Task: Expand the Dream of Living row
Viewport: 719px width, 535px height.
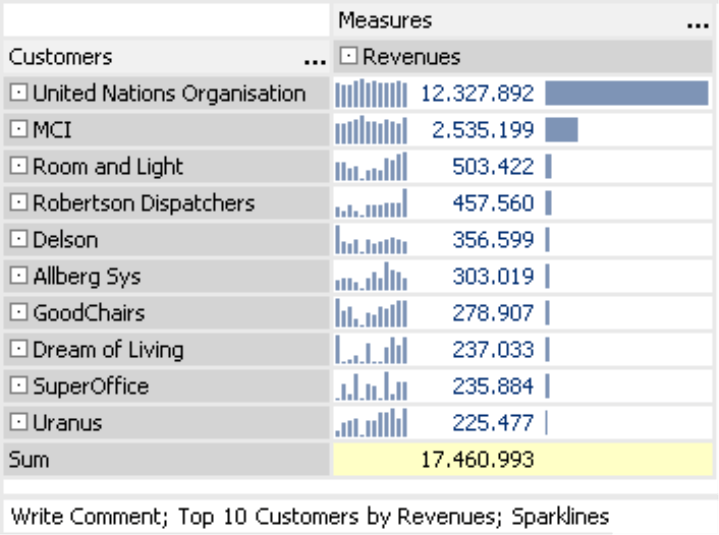Action: pos(18,349)
